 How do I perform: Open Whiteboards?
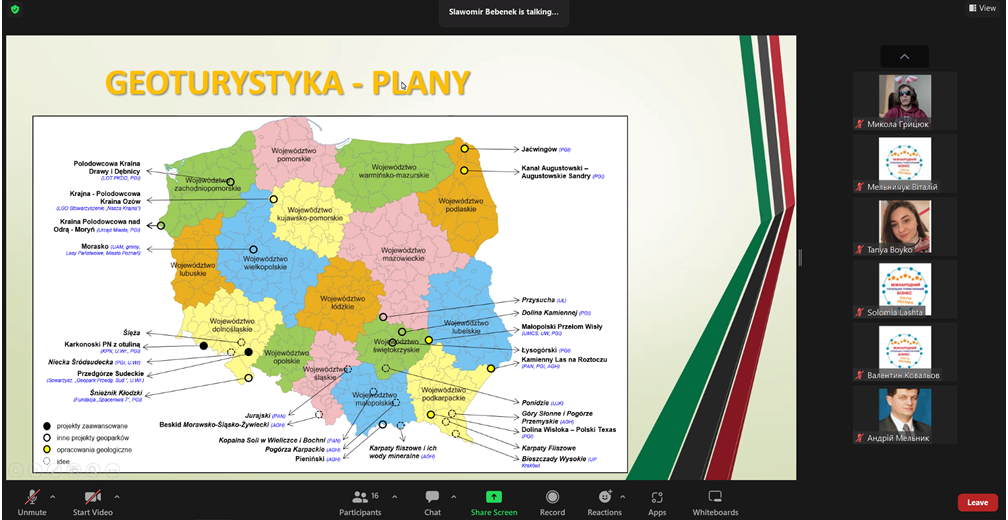coord(715,501)
